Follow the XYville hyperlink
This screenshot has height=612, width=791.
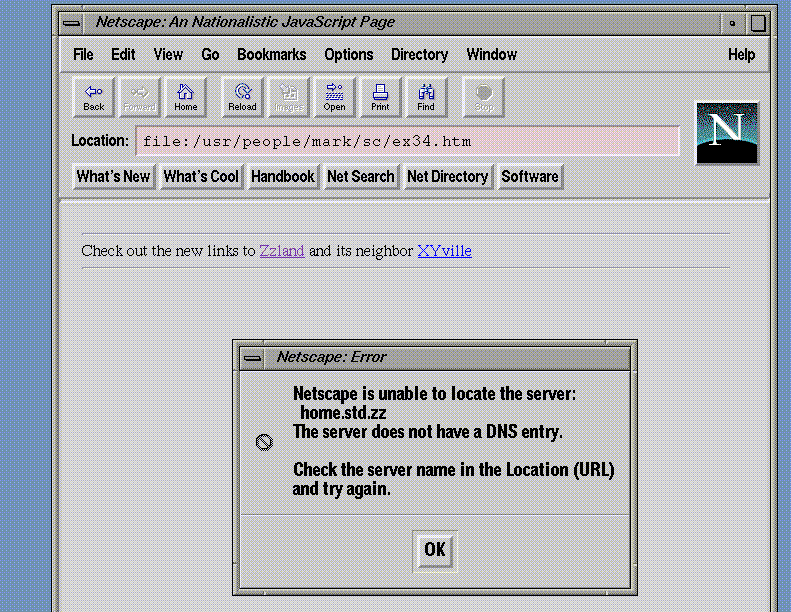click(444, 251)
